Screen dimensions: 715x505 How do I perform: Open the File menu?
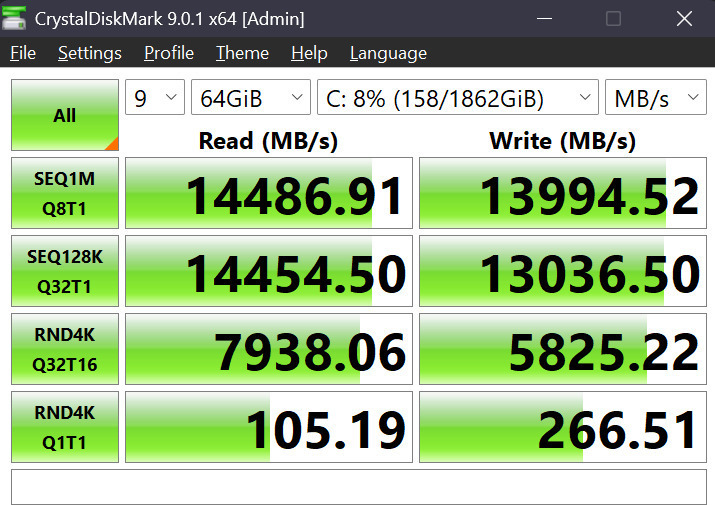click(x=22, y=53)
